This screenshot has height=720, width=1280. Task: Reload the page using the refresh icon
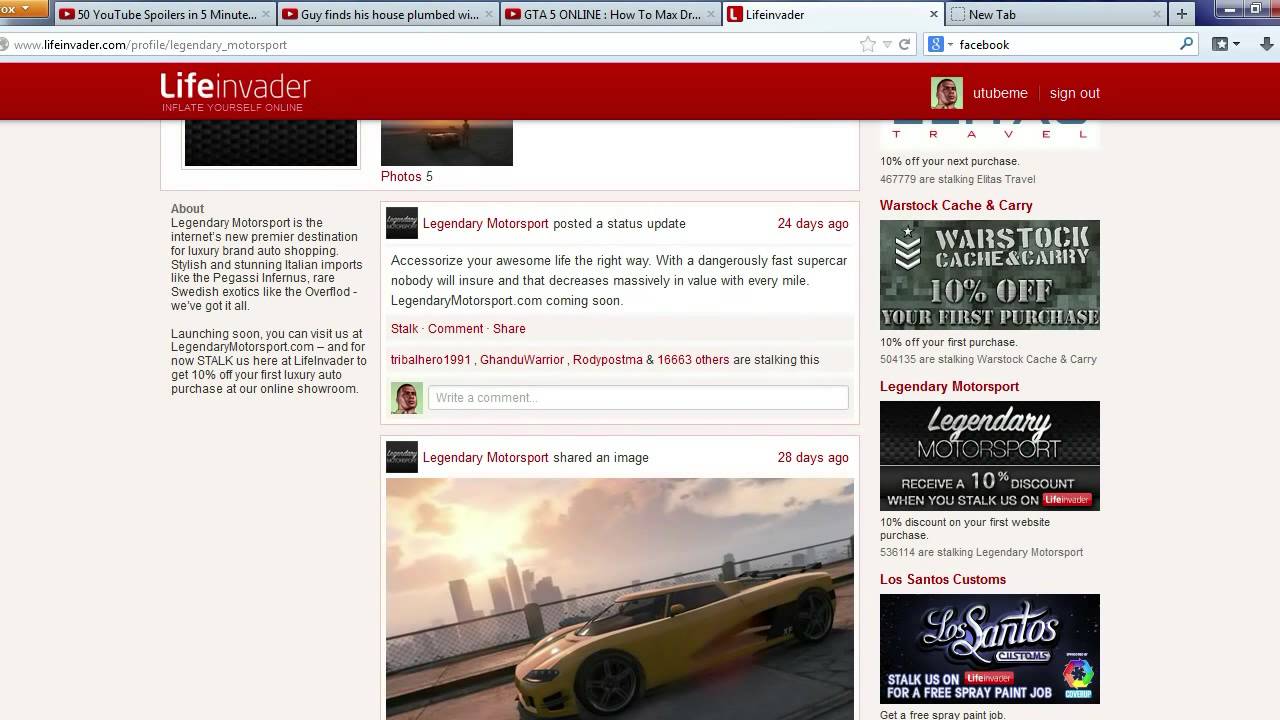[x=904, y=44]
